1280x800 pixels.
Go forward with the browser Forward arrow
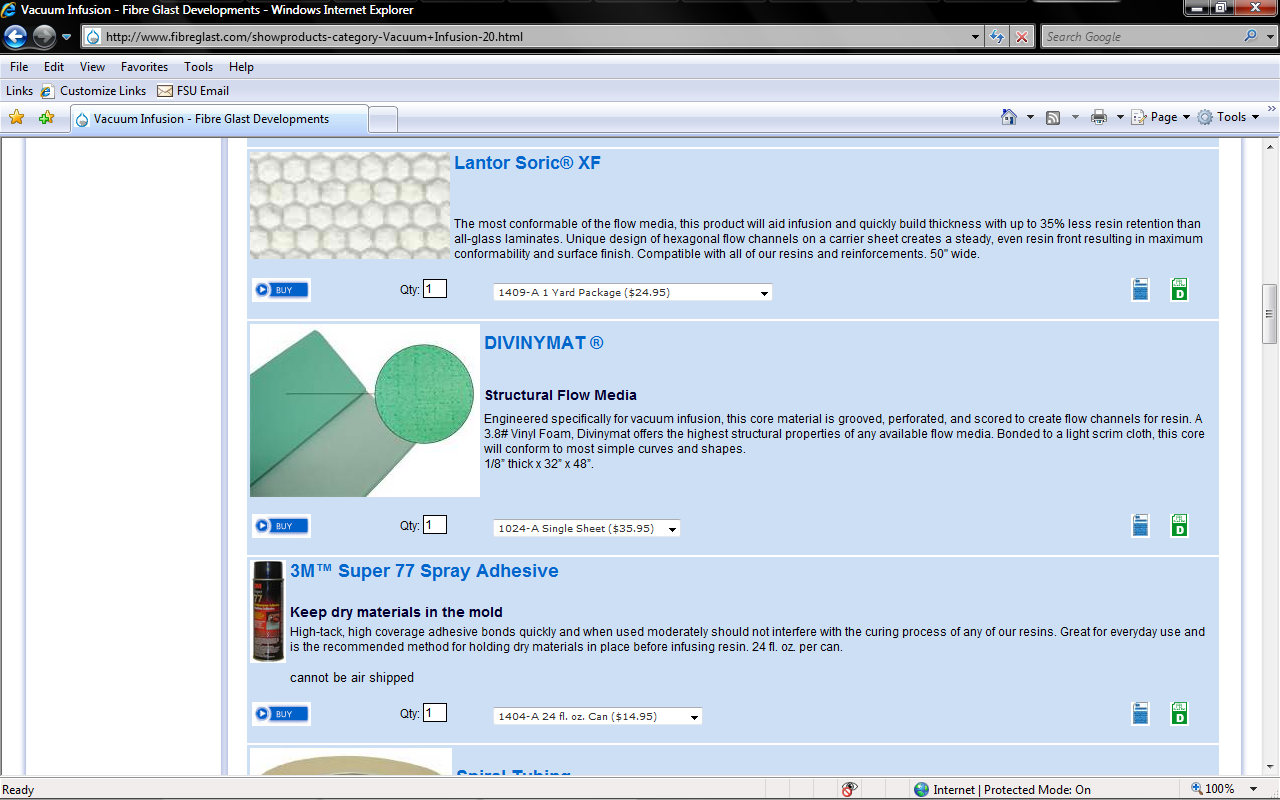pyautogui.click(x=44, y=37)
